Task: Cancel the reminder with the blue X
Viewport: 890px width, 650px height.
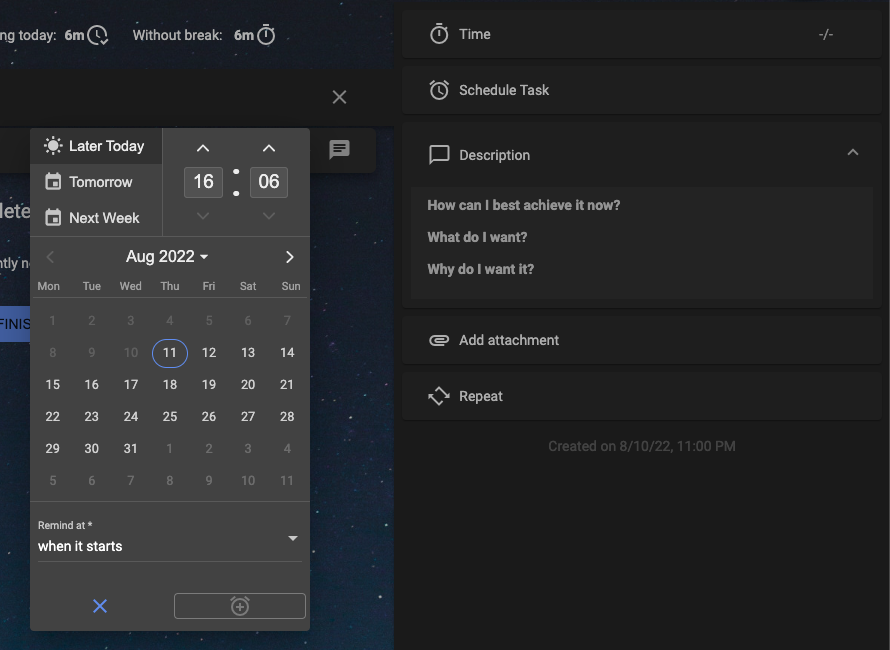Action: pyautogui.click(x=99, y=605)
